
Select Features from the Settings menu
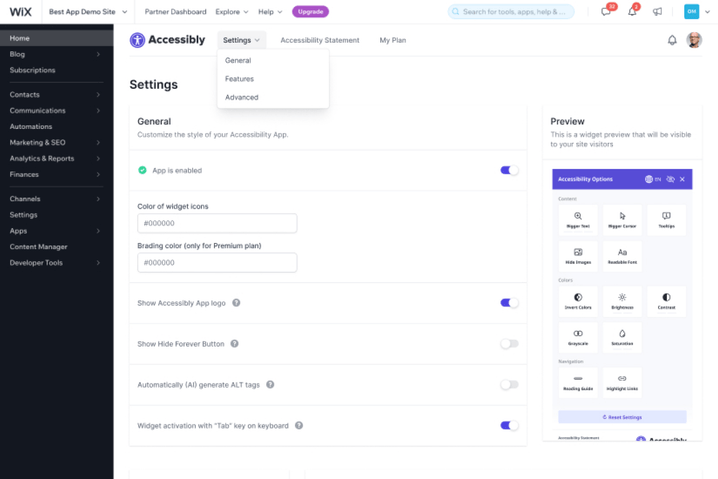click(240, 79)
